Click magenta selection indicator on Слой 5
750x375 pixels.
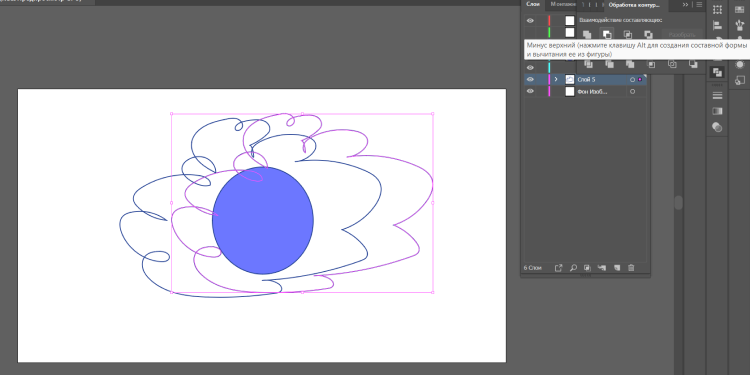pyautogui.click(x=640, y=79)
